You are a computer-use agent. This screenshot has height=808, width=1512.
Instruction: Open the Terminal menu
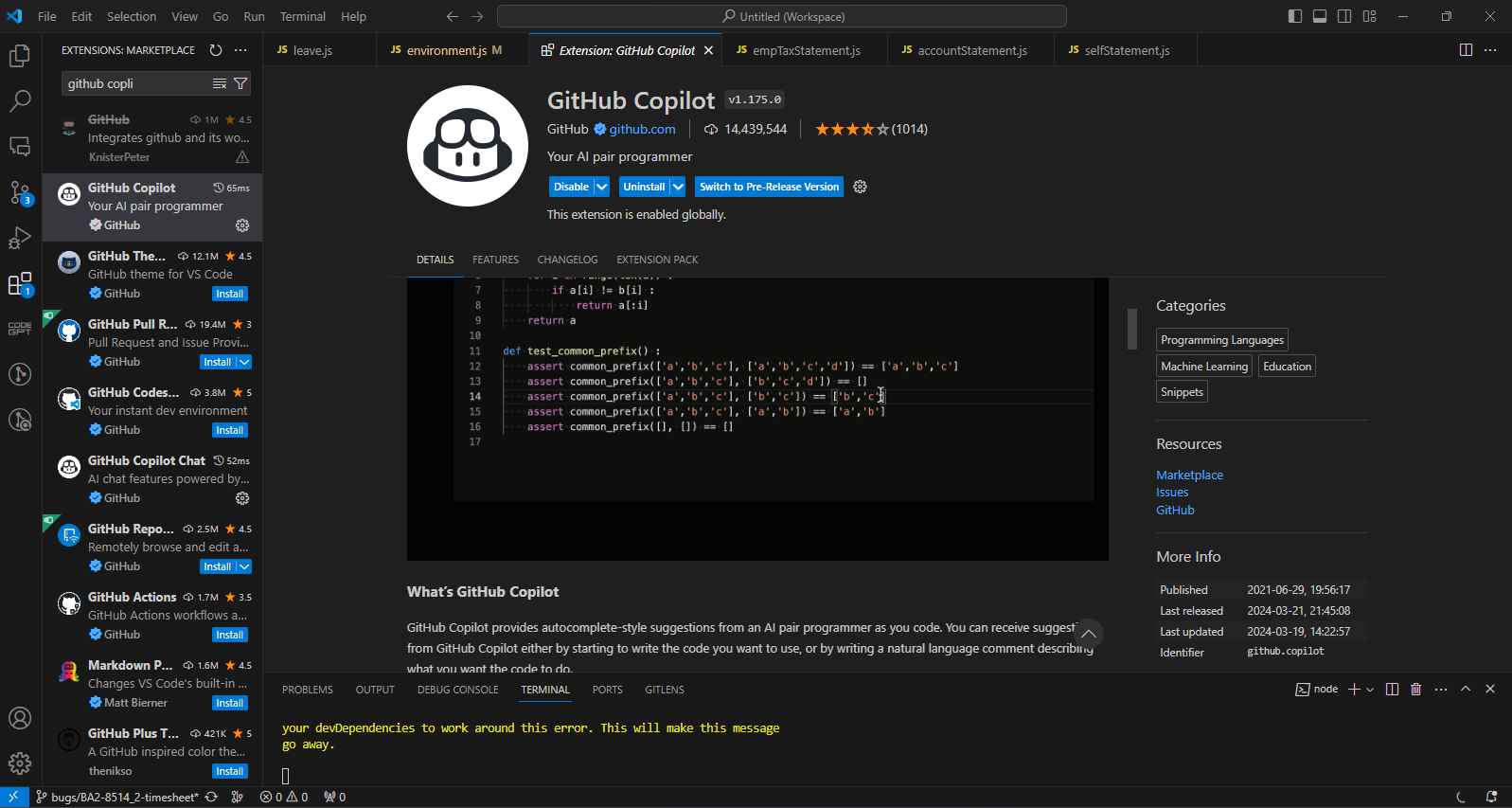(303, 16)
